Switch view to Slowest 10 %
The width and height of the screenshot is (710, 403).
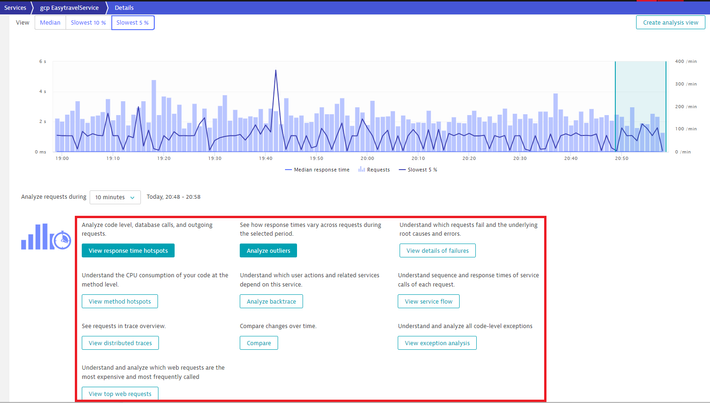point(87,22)
